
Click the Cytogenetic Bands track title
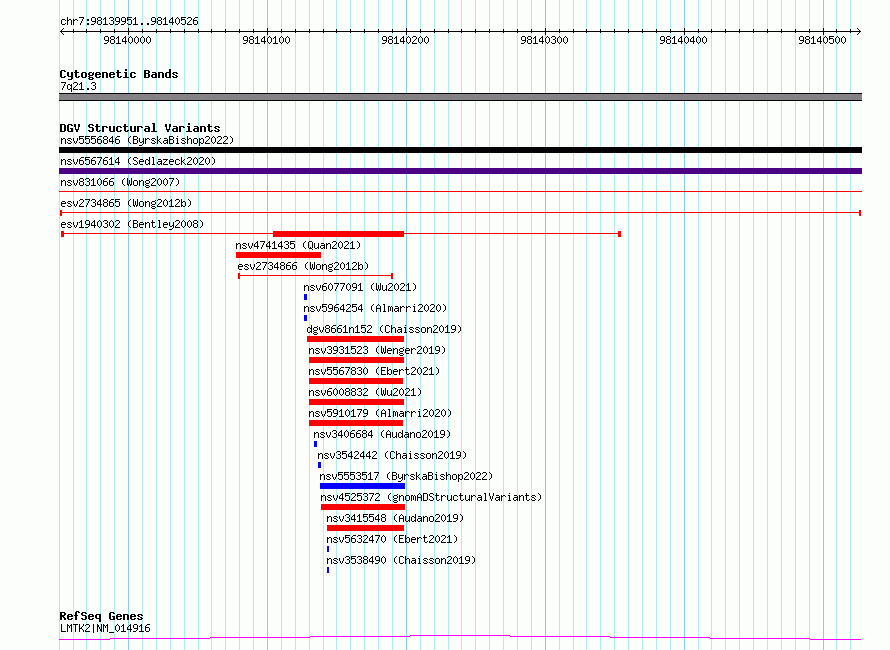coord(119,74)
